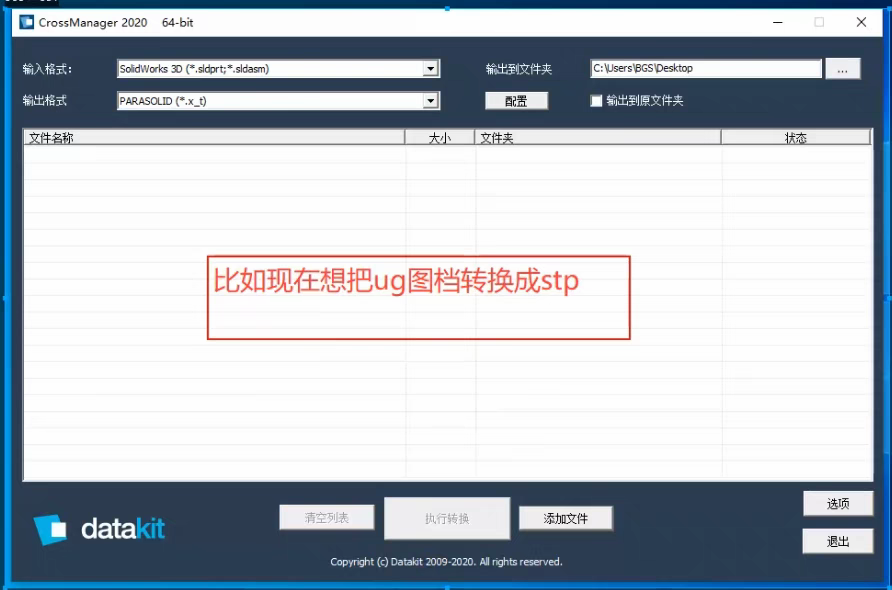
Task: Click the 执行转换 button
Action: (447, 518)
